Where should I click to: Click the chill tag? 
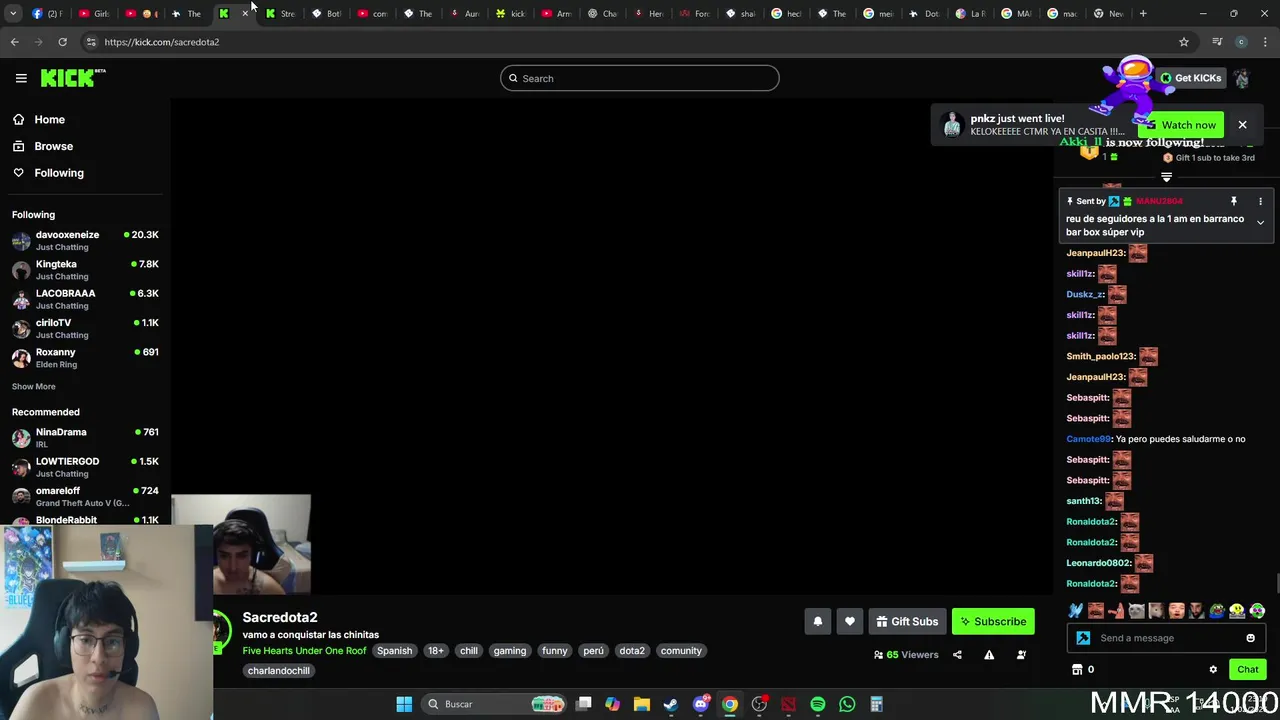pyautogui.click(x=468, y=651)
